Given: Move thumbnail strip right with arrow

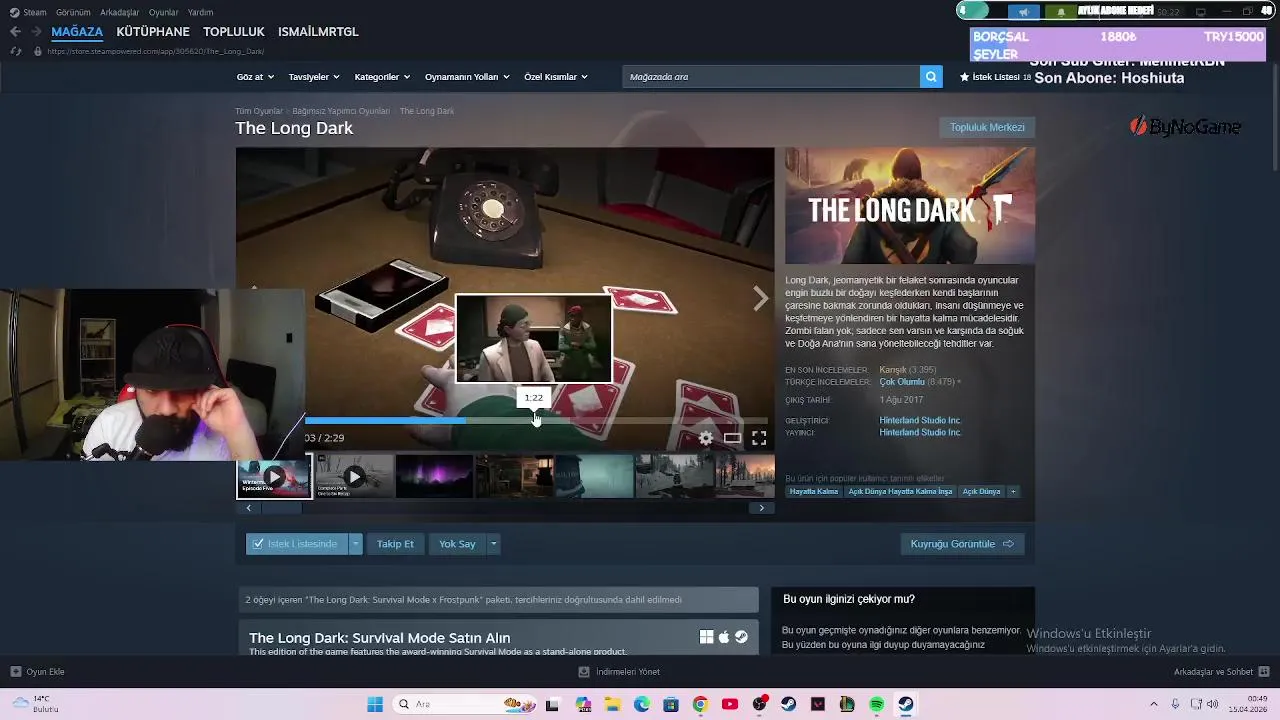Looking at the screenshot, I should click(762, 508).
